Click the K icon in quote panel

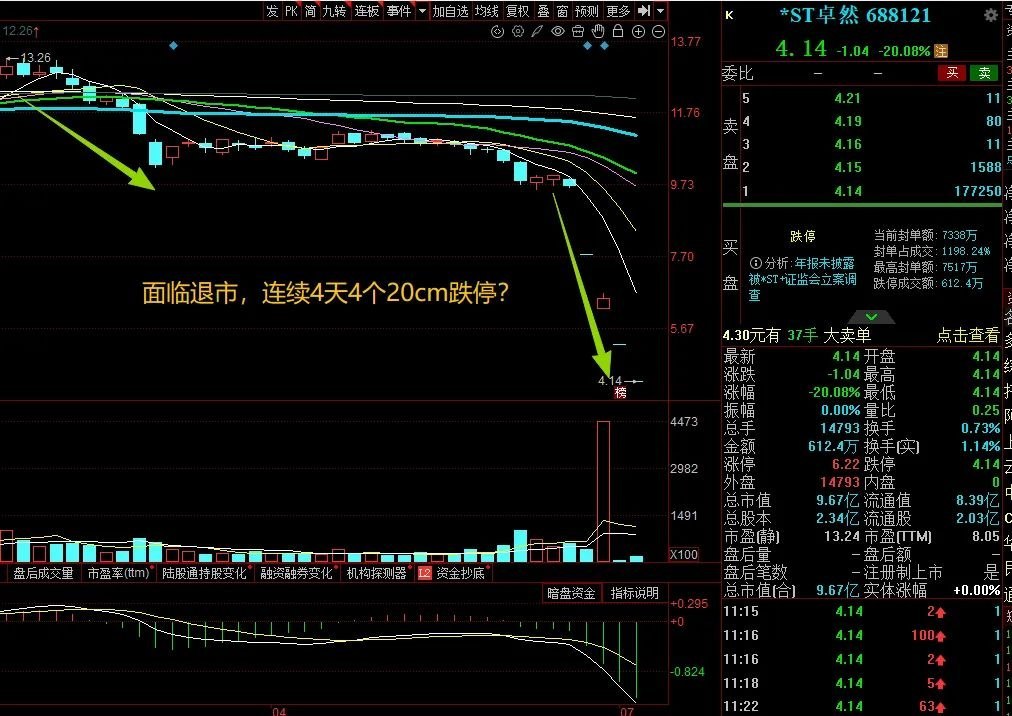(729, 15)
